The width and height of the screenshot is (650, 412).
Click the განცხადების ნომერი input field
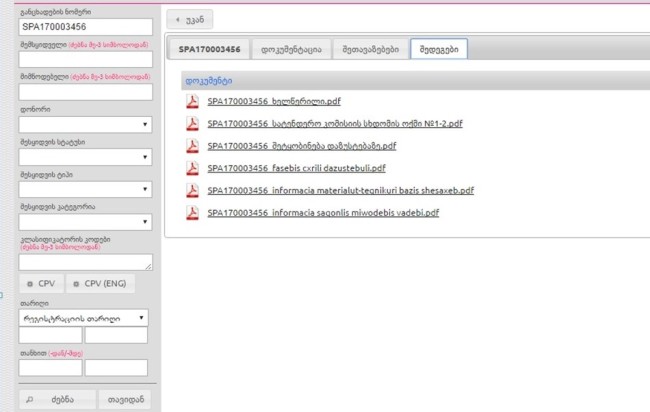tap(85, 27)
